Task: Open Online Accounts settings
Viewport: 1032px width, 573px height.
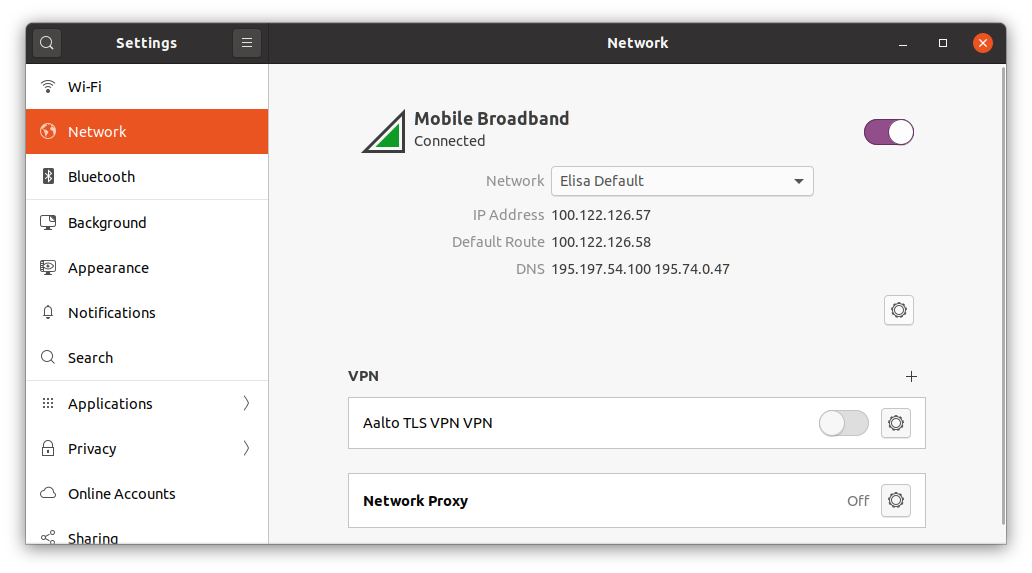Action: click(x=121, y=494)
